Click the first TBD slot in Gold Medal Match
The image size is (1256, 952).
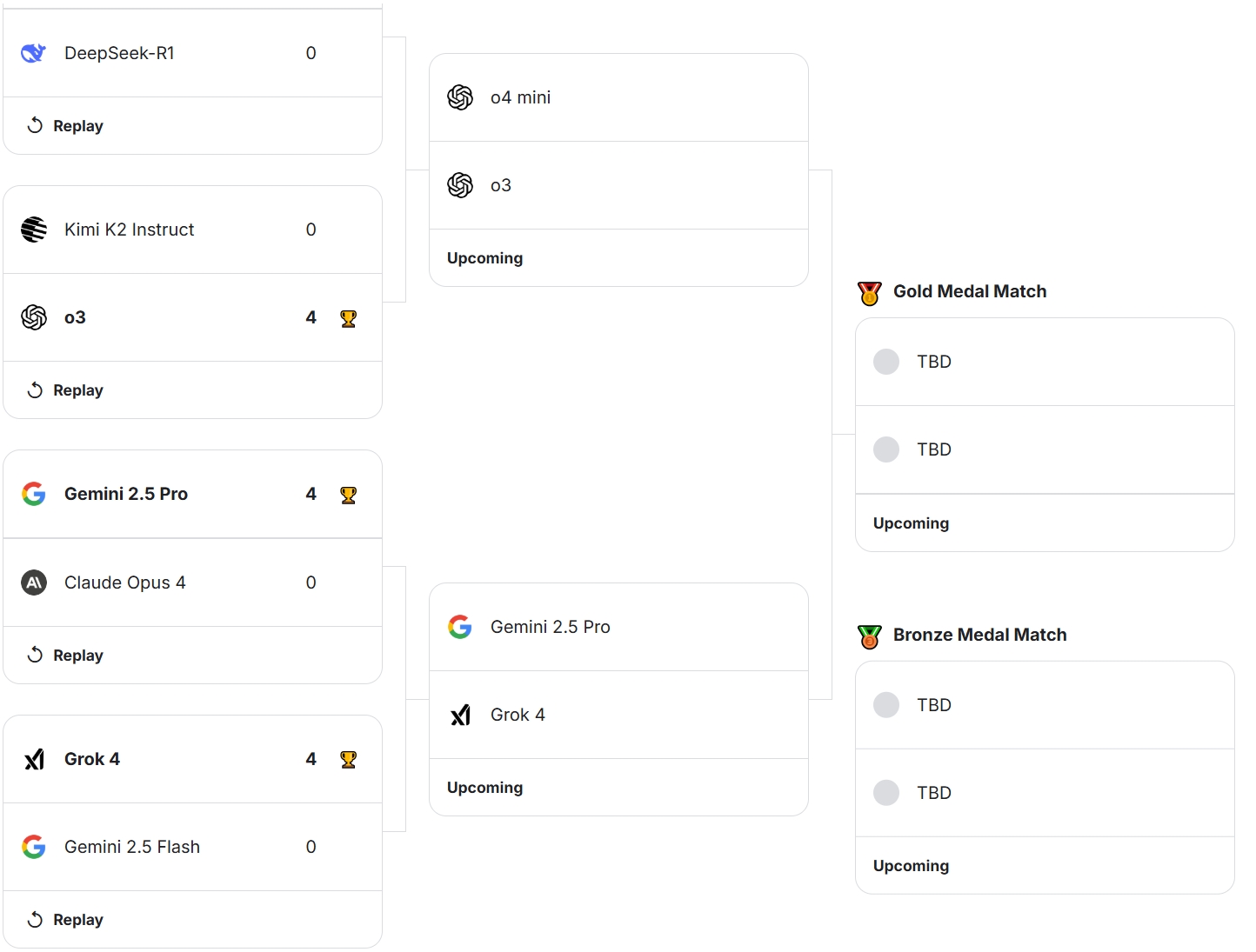tap(933, 362)
